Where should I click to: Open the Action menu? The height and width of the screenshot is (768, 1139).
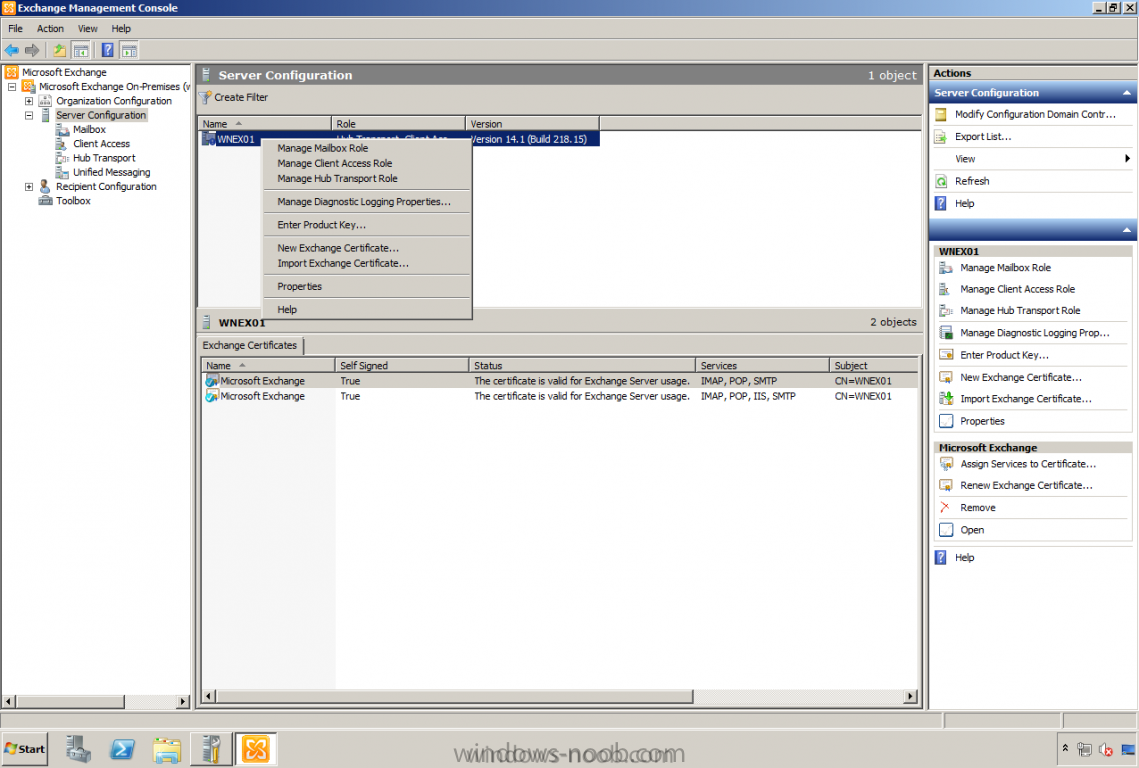tap(50, 28)
